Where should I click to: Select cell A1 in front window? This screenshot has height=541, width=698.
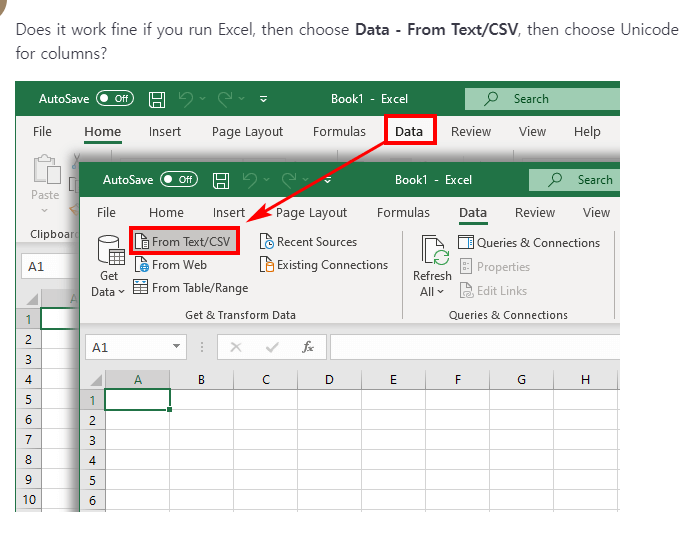(x=138, y=399)
